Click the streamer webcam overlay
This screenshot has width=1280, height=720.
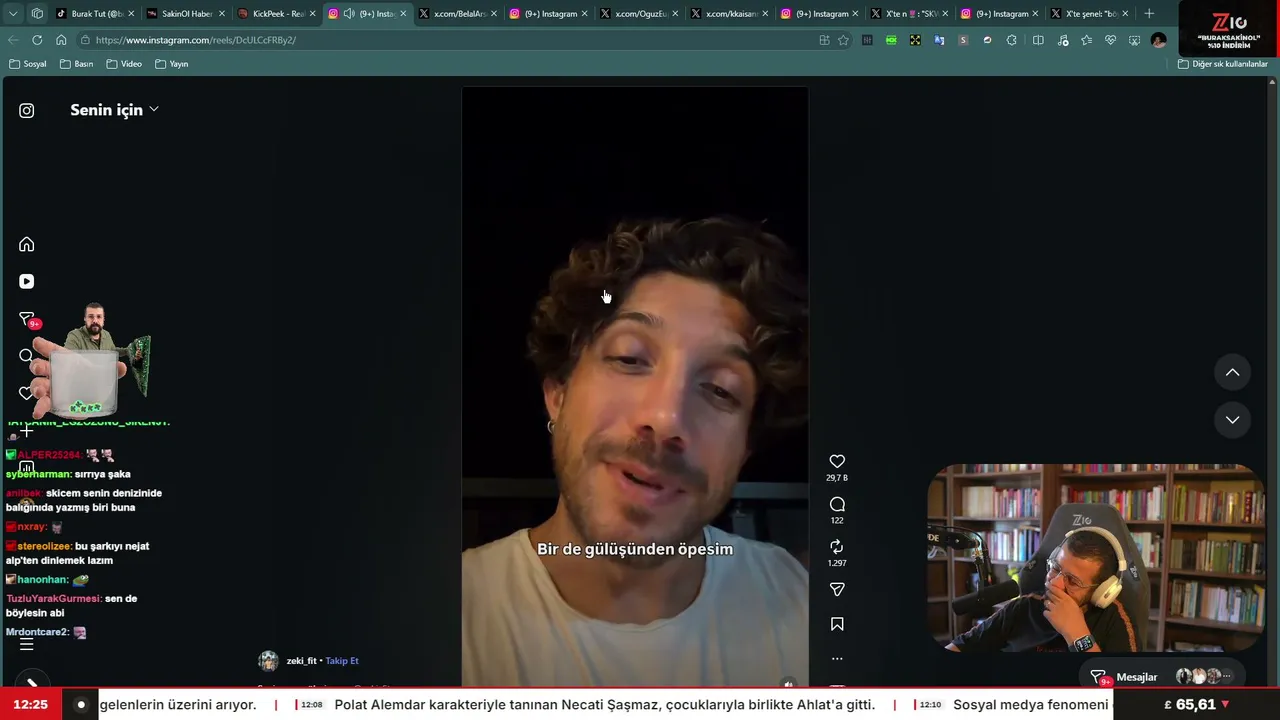[x=1096, y=558]
